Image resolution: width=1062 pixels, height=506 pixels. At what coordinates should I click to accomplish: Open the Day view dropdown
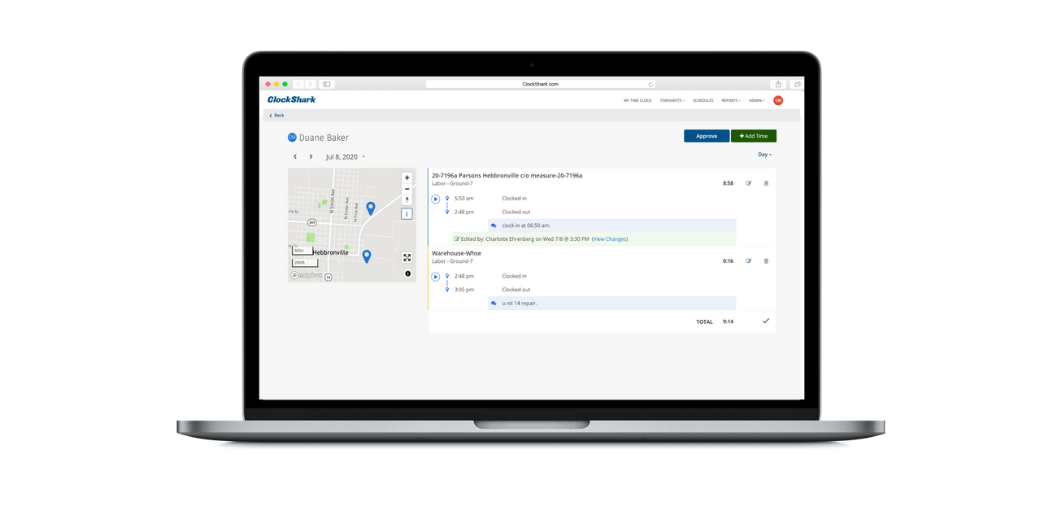(x=765, y=154)
